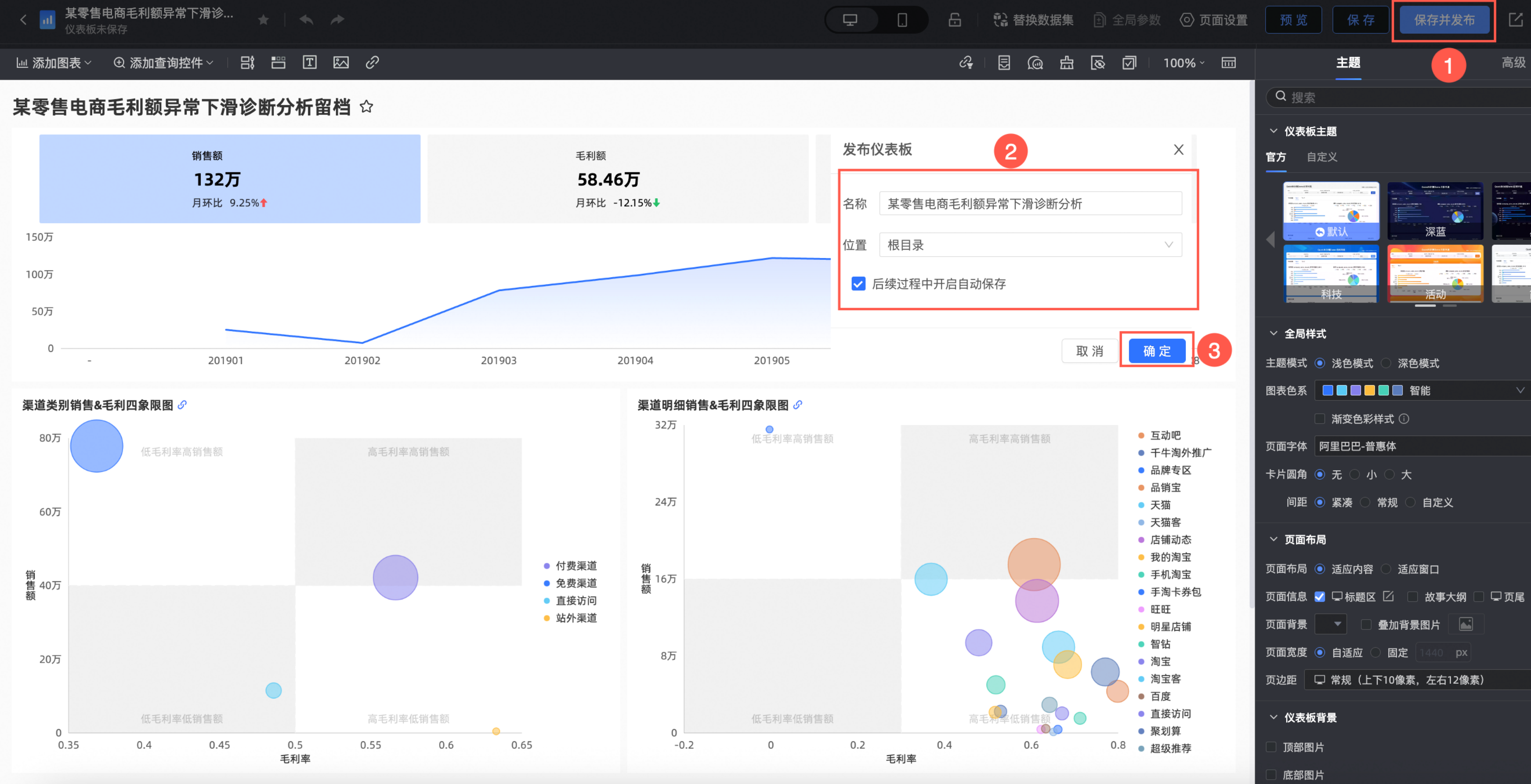1531x784 pixels.
Task: Open 页面设置 in the top bar
Action: [x=1214, y=20]
